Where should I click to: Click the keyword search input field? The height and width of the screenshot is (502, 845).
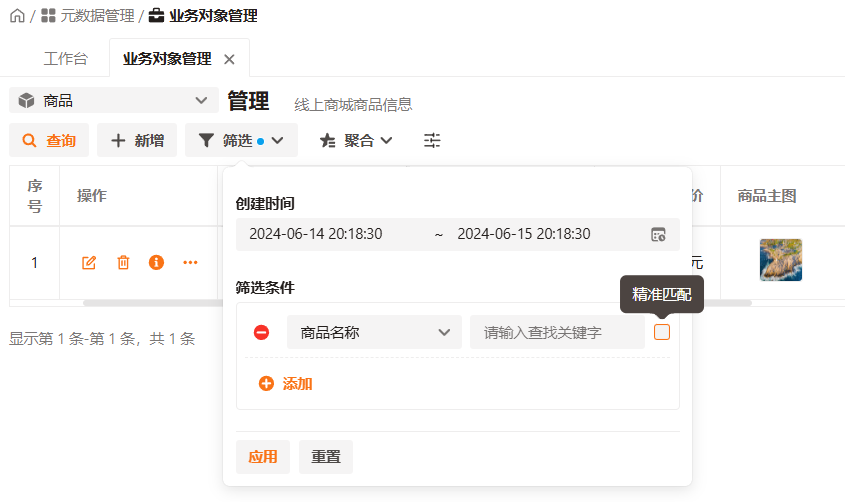tap(557, 332)
